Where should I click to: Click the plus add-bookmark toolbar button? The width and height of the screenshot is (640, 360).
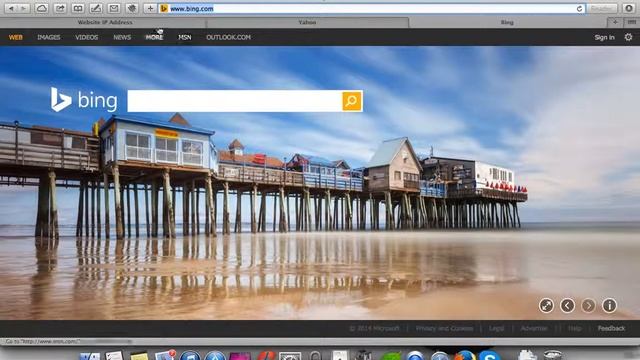click(x=150, y=9)
